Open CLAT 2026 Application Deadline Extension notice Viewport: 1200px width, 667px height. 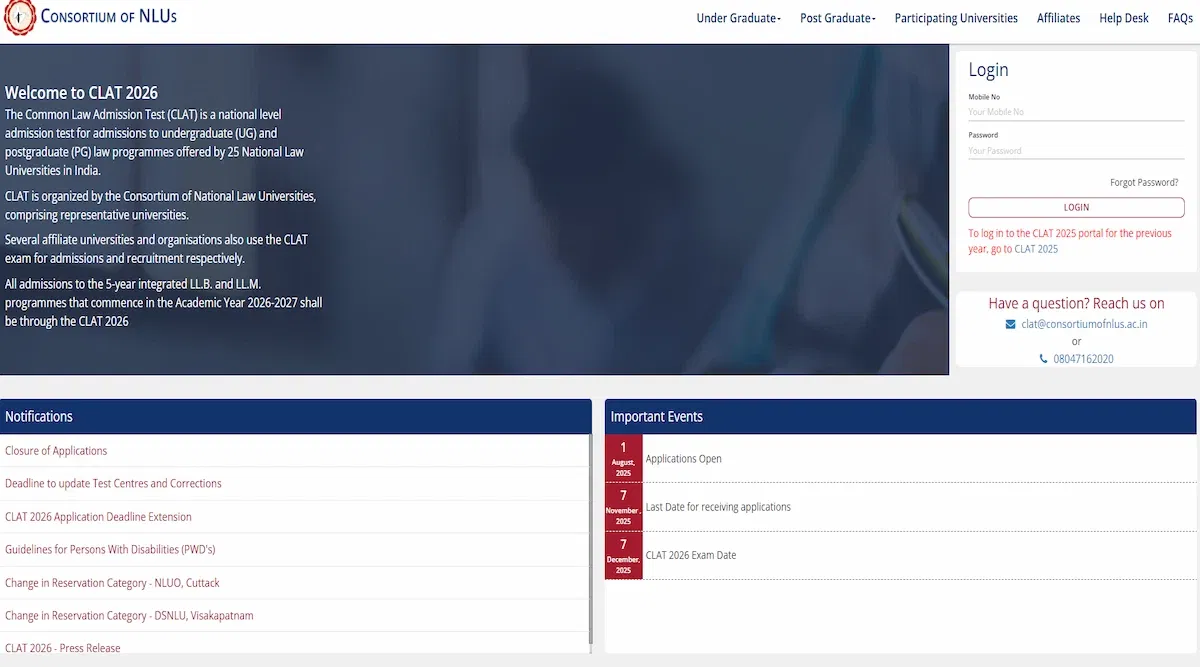[98, 517]
